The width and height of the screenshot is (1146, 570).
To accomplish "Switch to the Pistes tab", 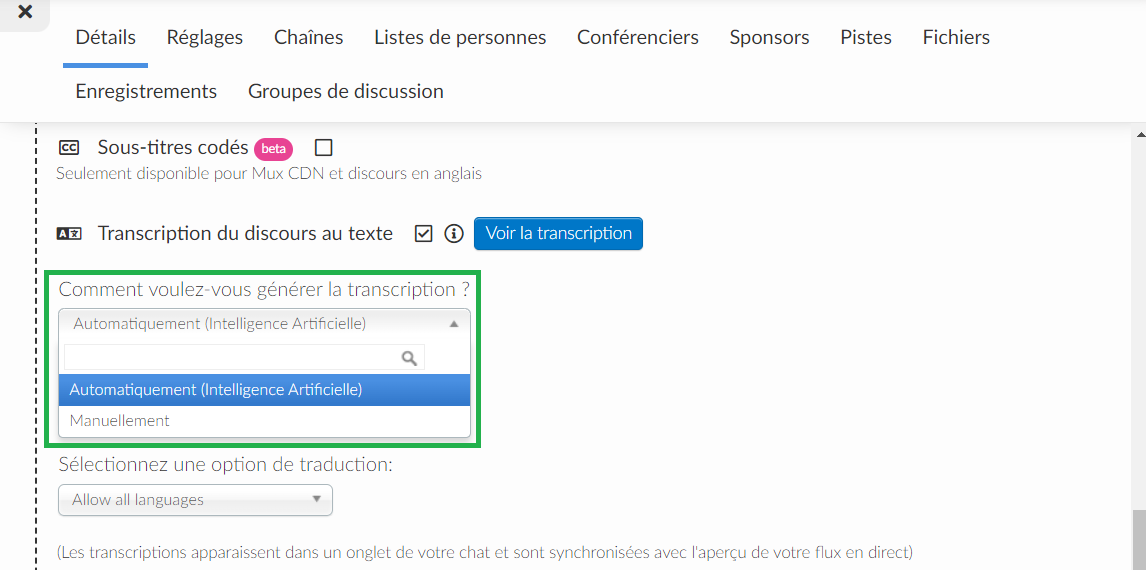I will (865, 37).
